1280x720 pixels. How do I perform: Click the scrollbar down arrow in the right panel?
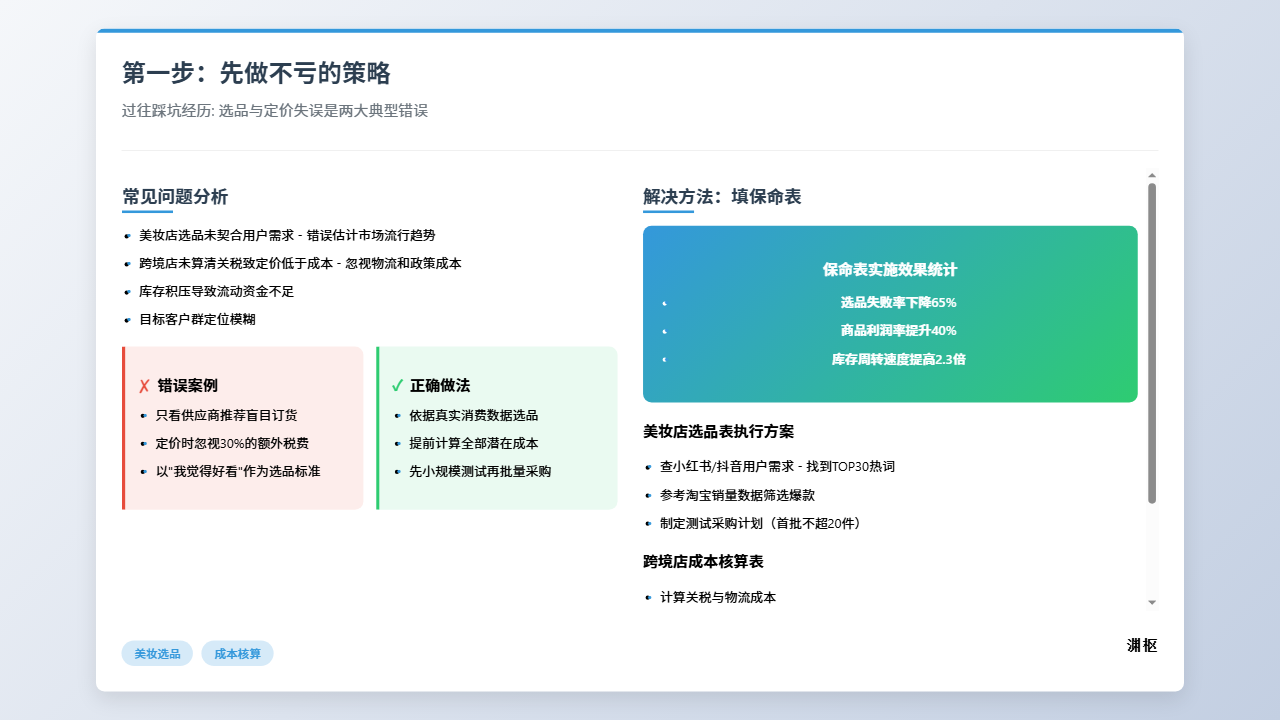[1152, 602]
